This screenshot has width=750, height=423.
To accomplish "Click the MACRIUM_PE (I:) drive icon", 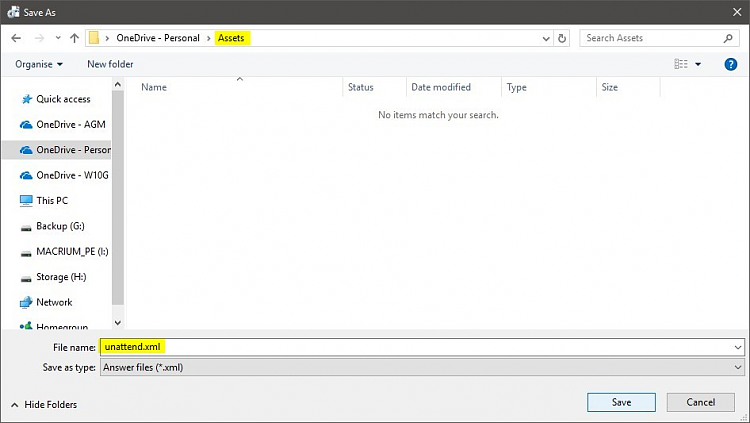I will [26, 254].
